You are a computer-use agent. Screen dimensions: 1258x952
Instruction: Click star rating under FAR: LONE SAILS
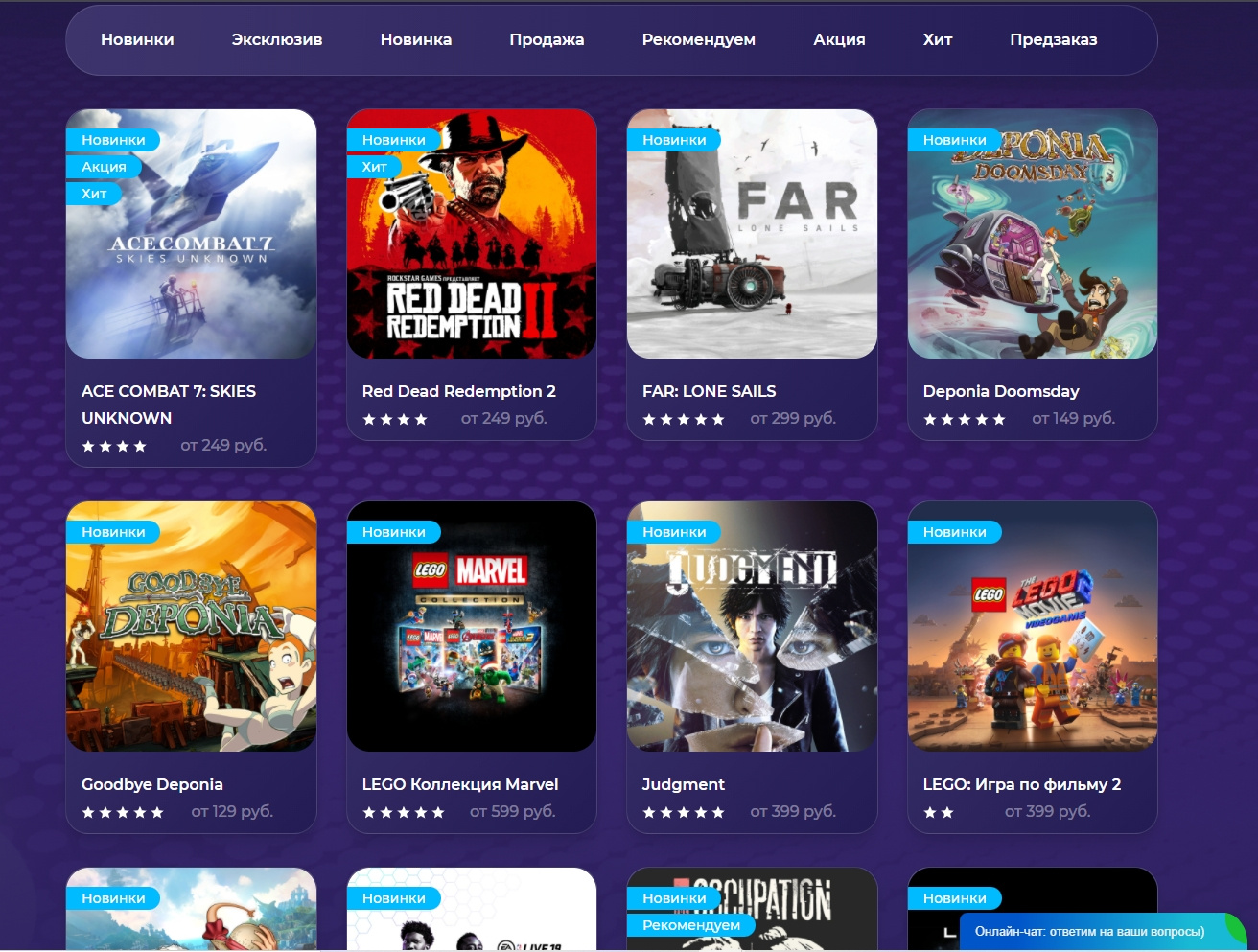684,419
